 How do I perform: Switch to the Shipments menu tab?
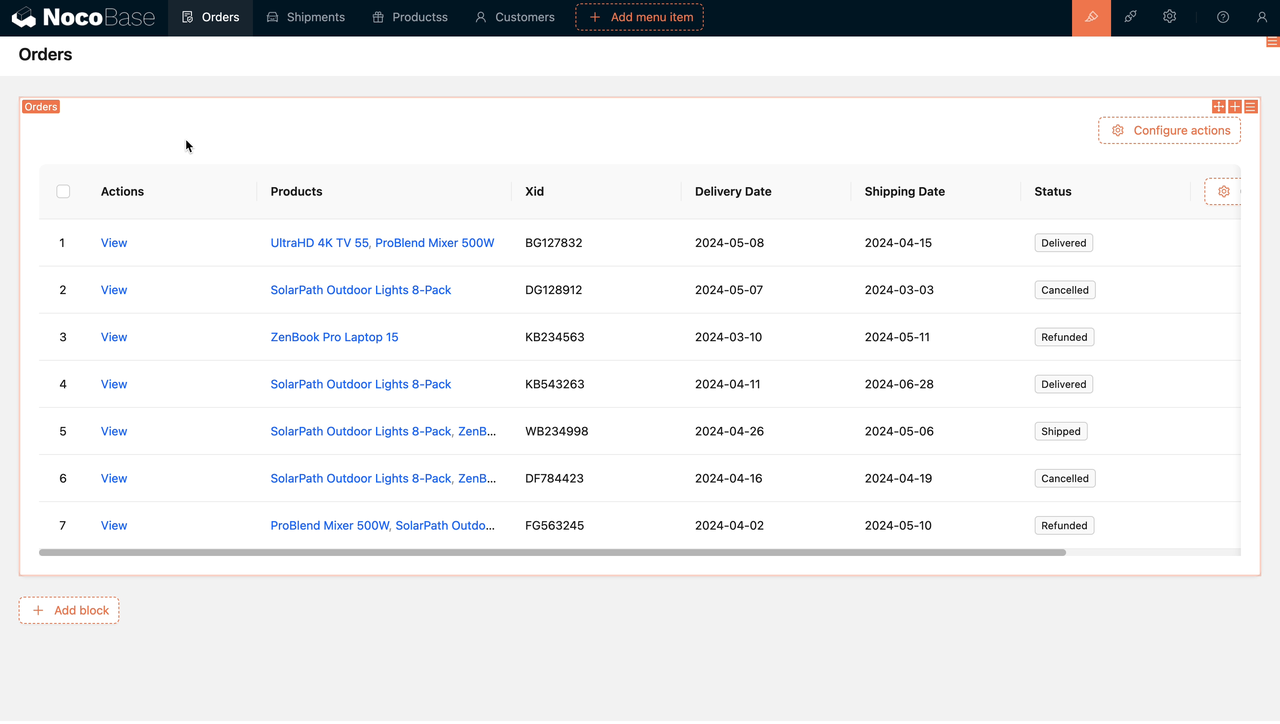click(x=305, y=17)
